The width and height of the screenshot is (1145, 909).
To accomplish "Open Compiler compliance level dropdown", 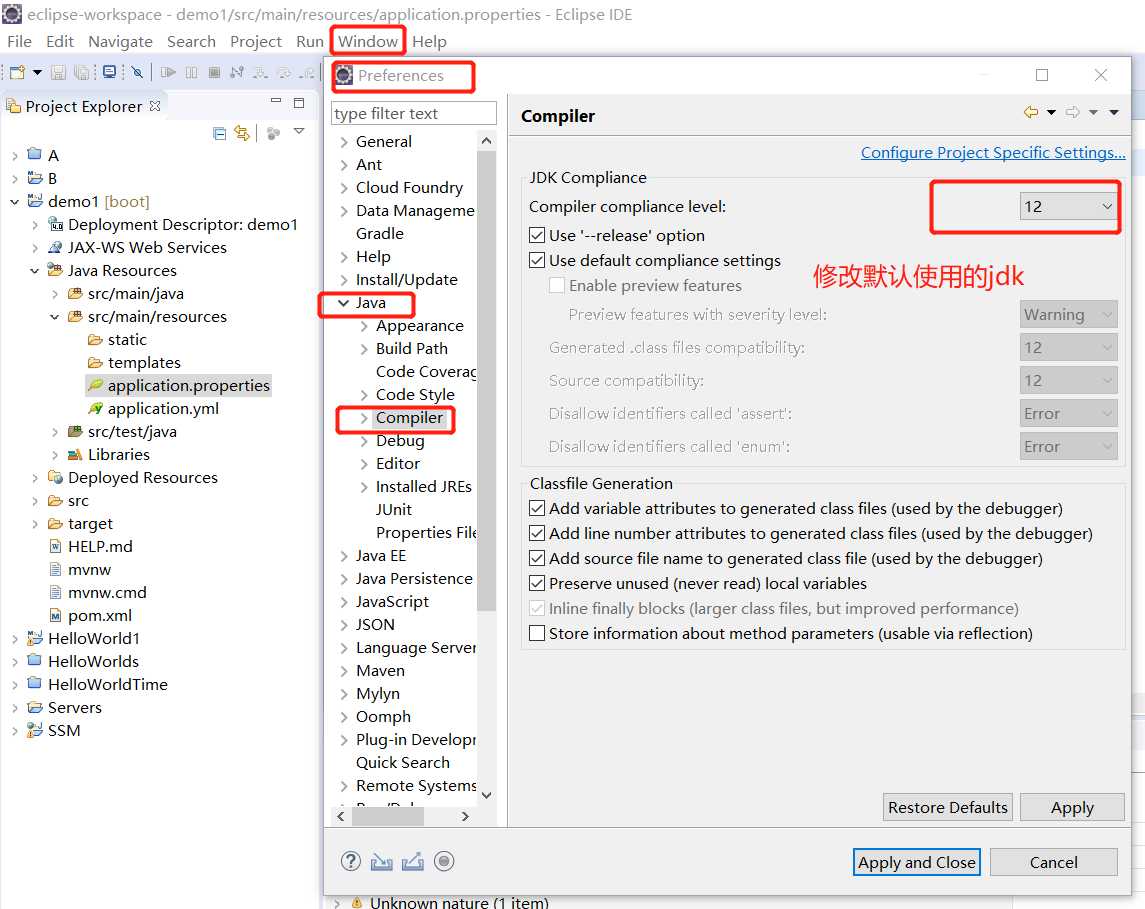I will [1068, 207].
